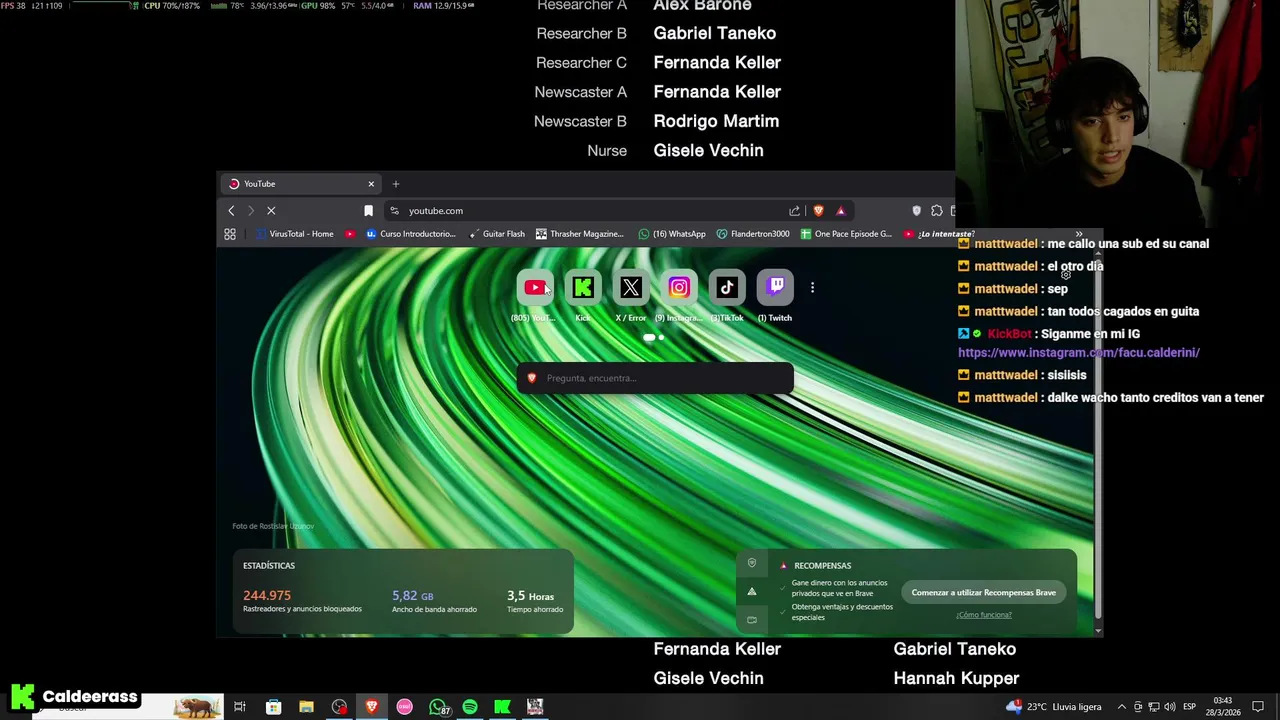
Task: Open Brave Shields lion icon
Action: pos(818,211)
